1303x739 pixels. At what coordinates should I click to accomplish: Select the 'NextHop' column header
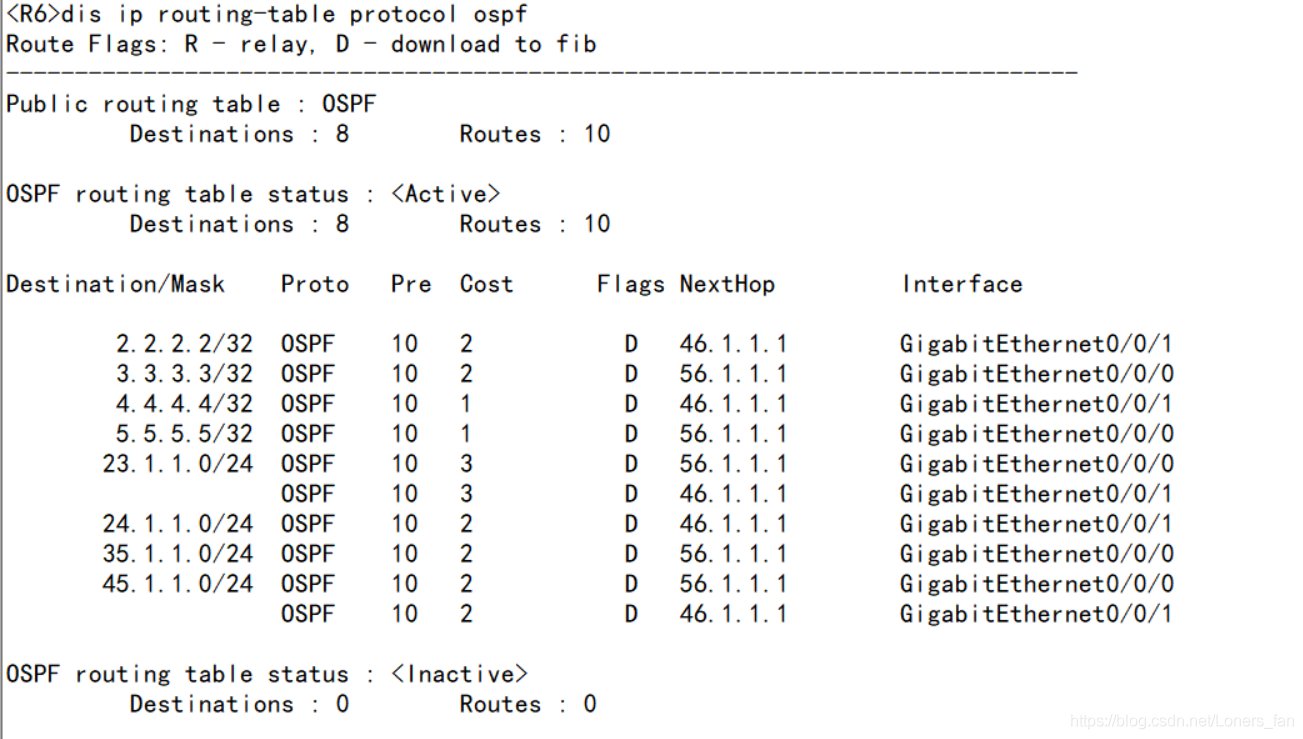727,284
